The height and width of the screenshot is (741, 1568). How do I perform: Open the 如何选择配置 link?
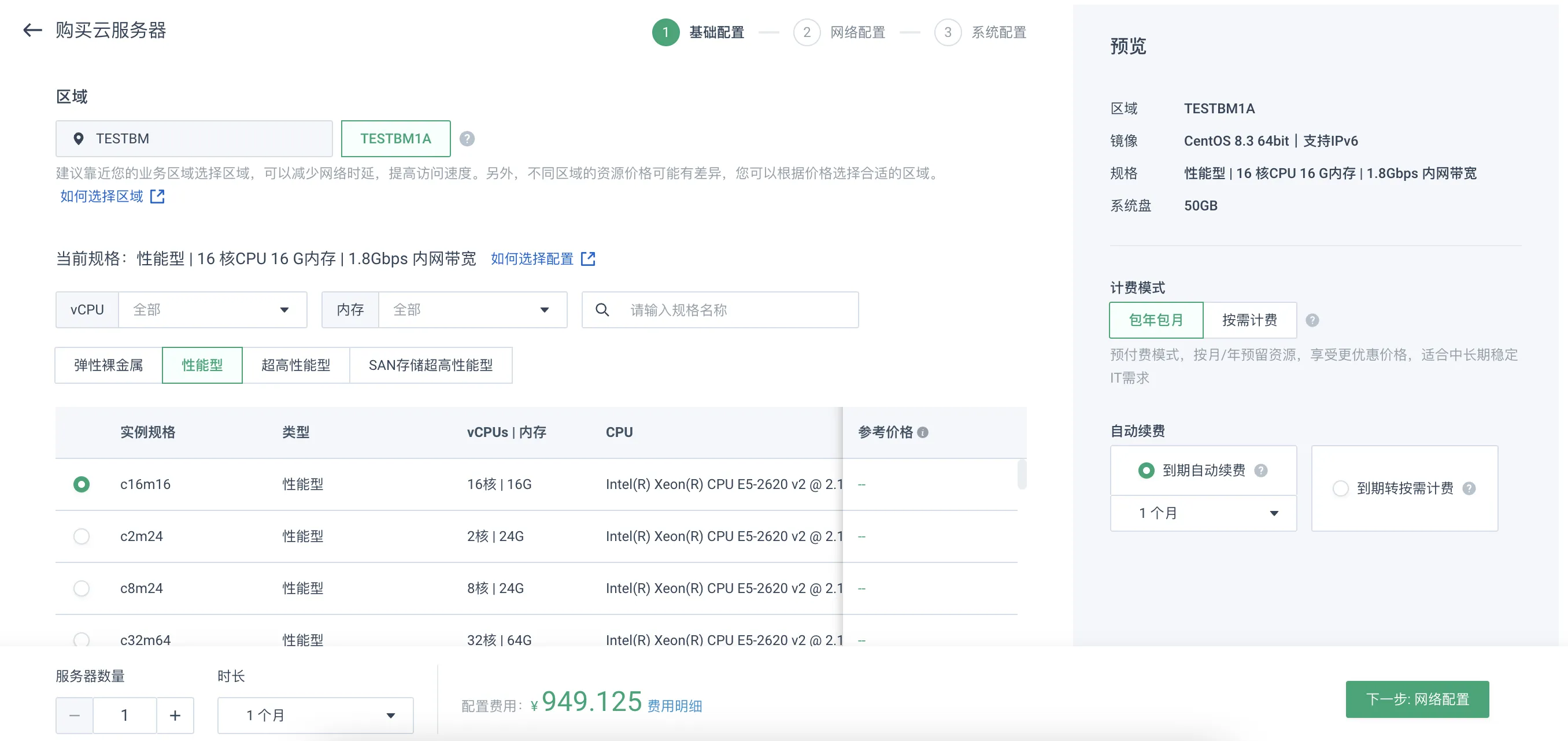point(532,258)
